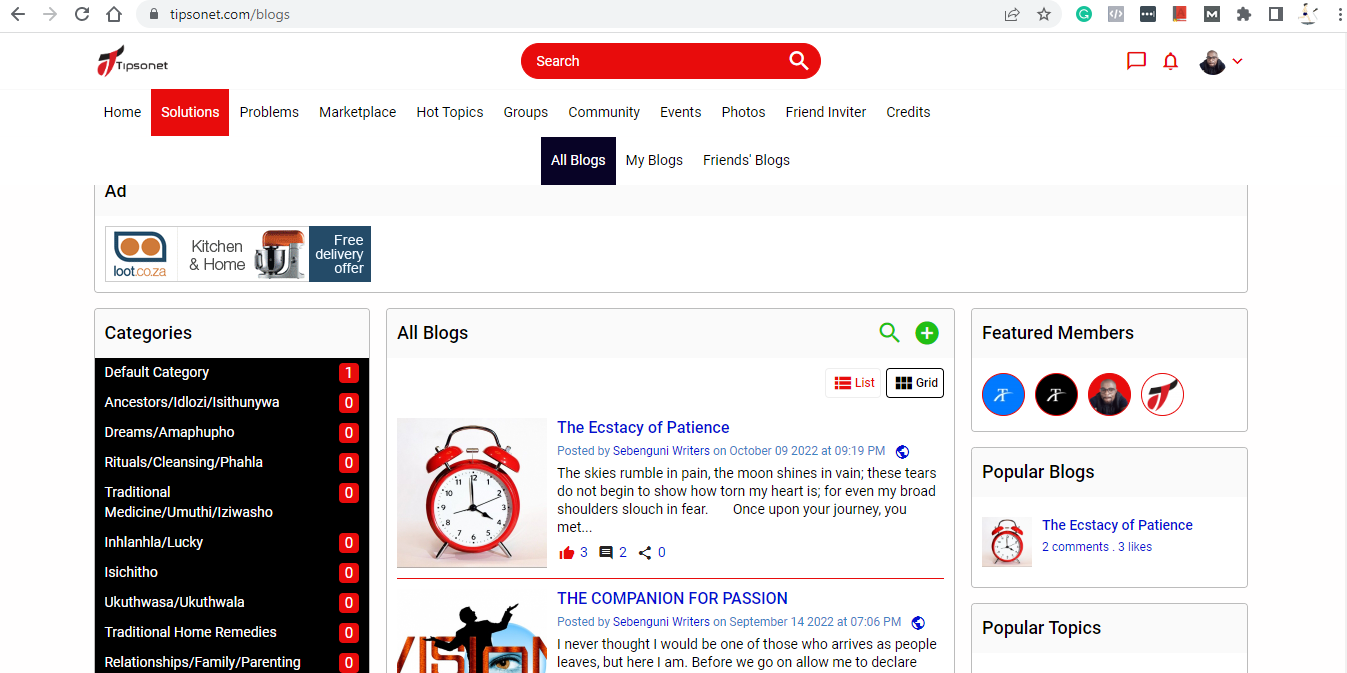Switch to Grid view
This screenshot has height=673, width=1347.
click(x=915, y=383)
